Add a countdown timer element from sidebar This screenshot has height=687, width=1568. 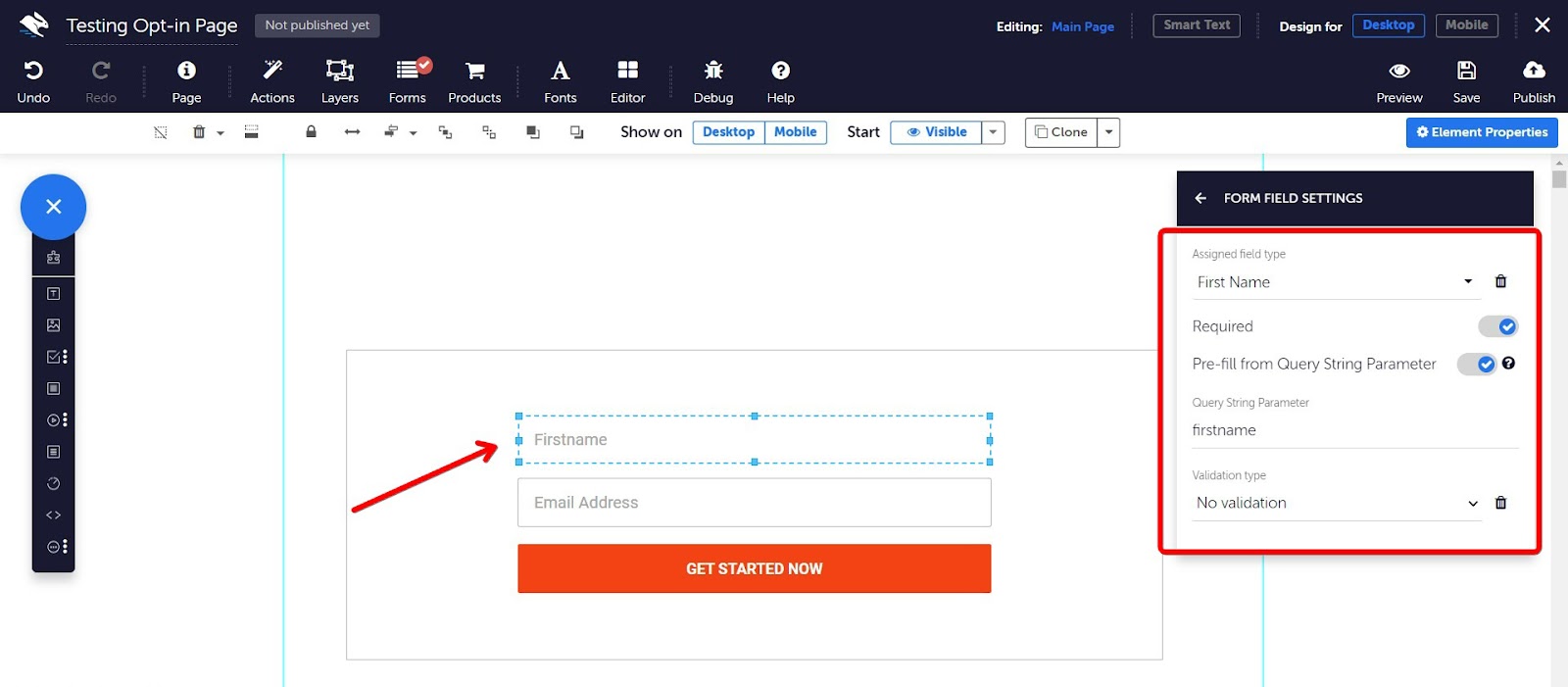[x=54, y=483]
